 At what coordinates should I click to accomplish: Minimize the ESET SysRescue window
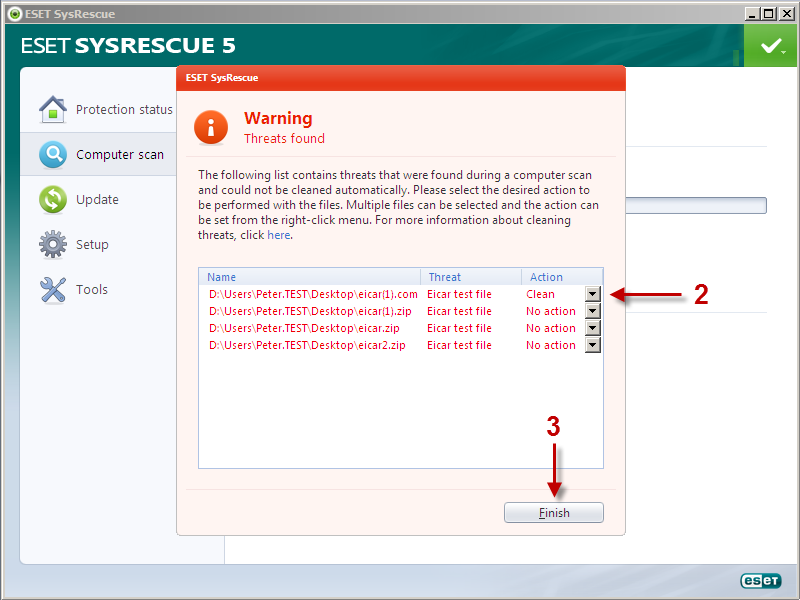[753, 14]
